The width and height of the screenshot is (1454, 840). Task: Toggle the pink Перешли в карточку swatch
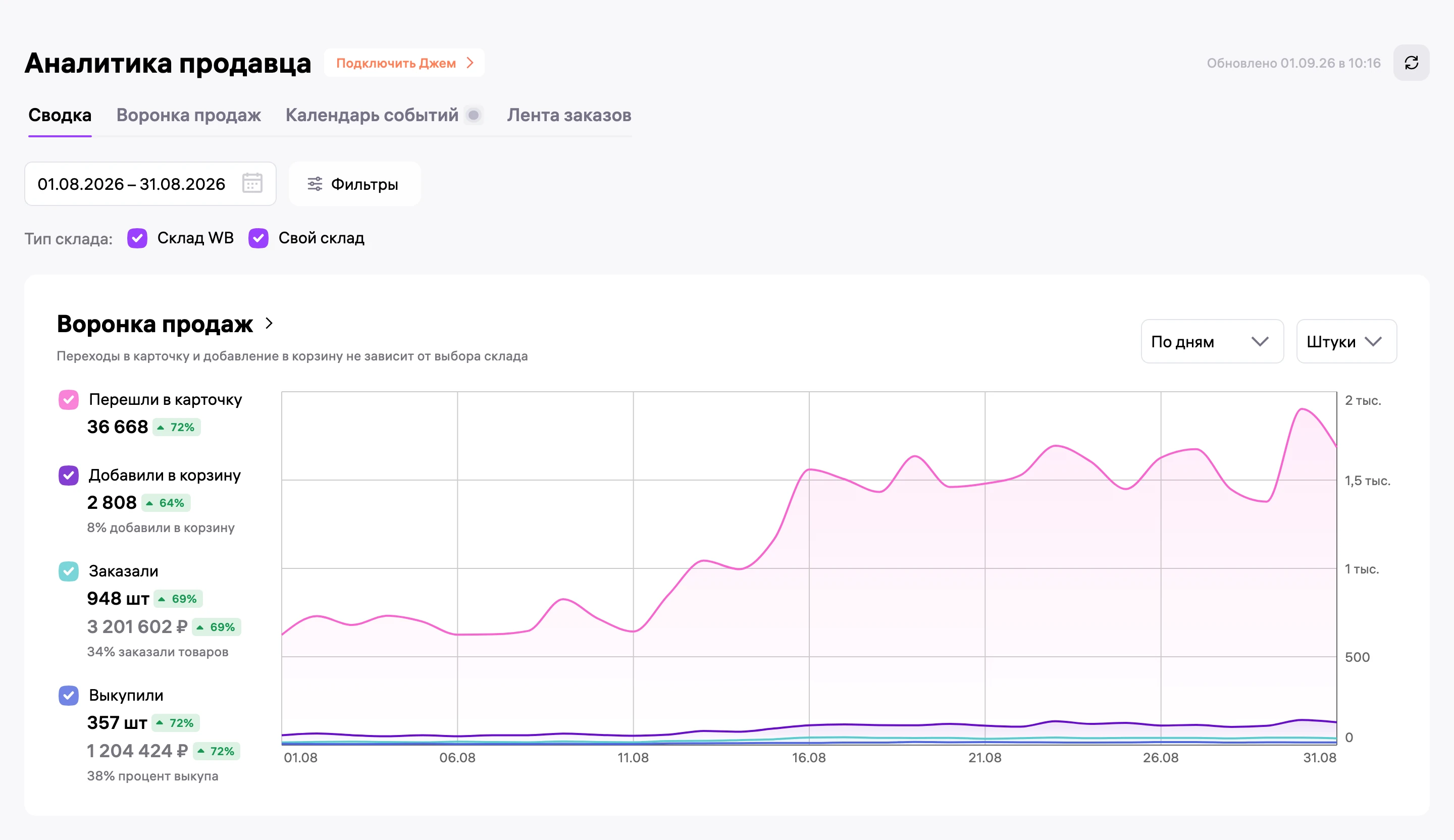point(69,400)
